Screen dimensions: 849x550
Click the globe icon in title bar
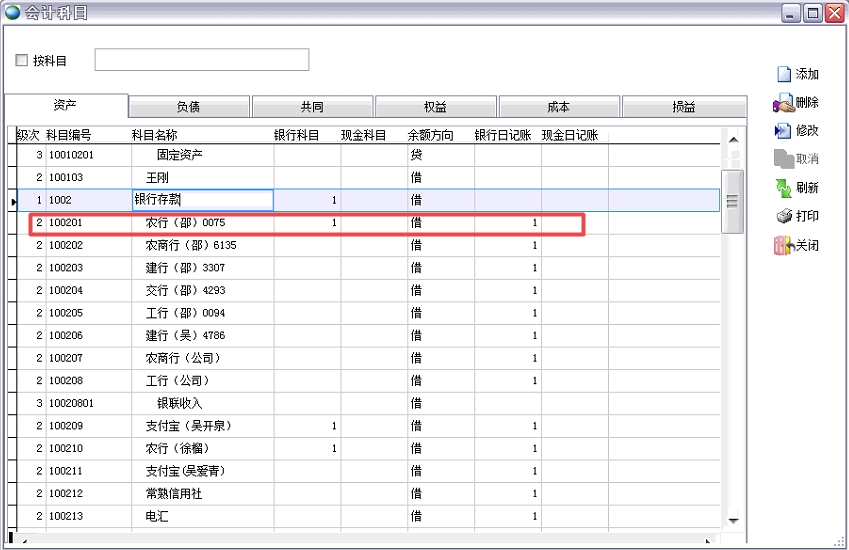tap(12, 12)
